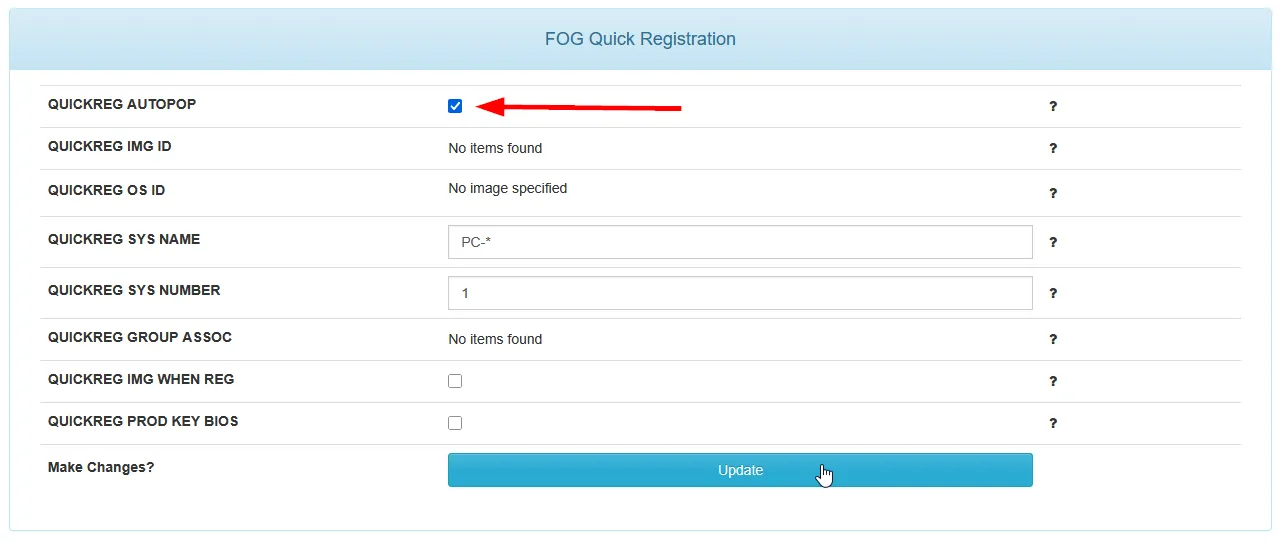Click the QUICKREG SYS NAME help icon
1286x542 pixels.
[x=1053, y=243]
